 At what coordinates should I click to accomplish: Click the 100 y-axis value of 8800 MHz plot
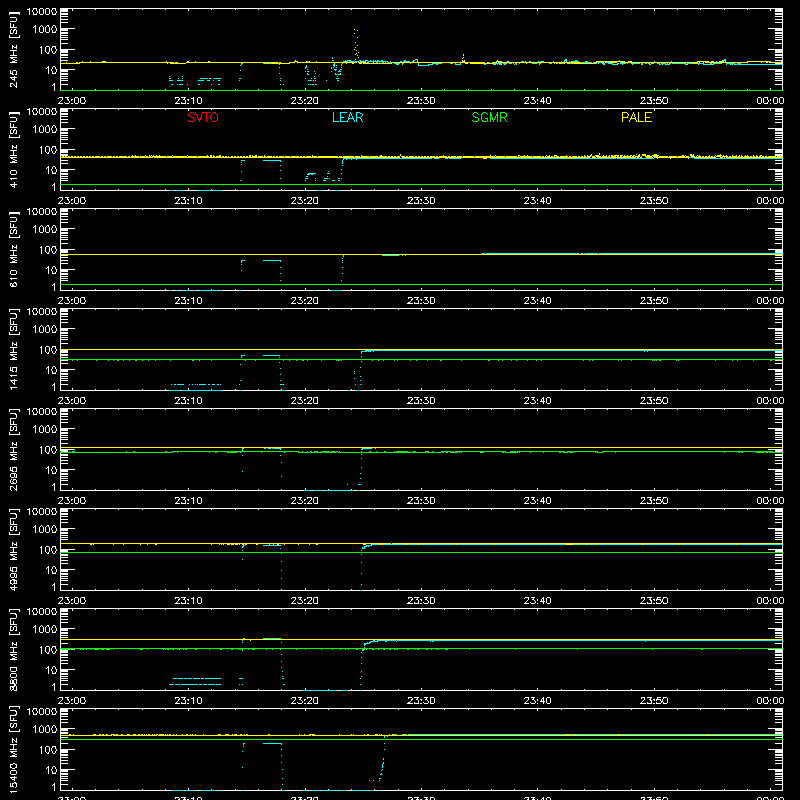[48, 650]
